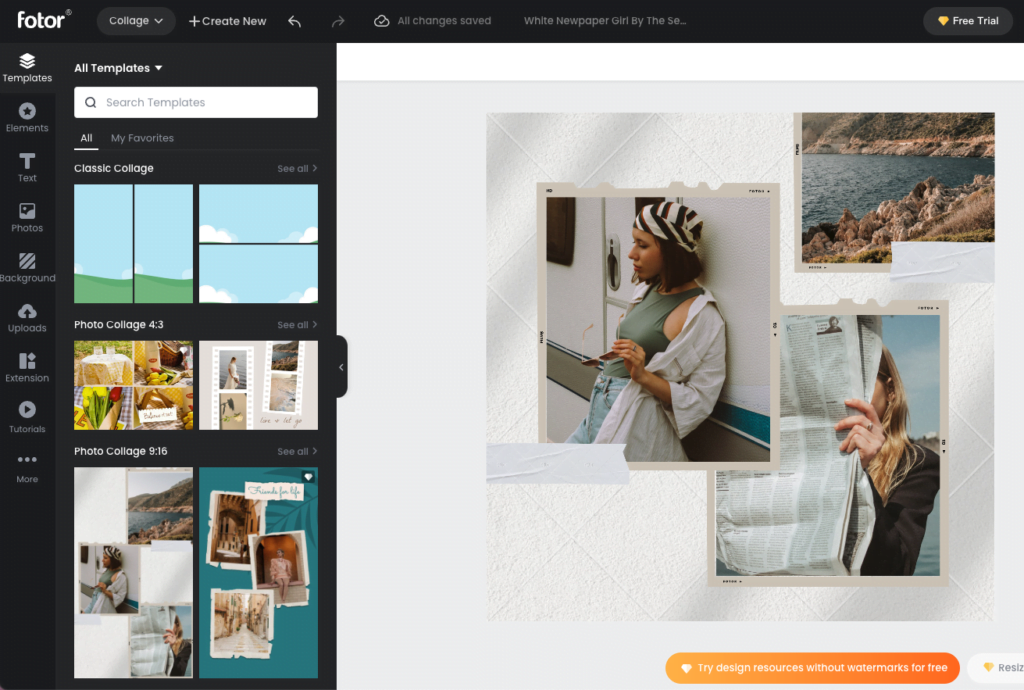Screen dimensions: 1024x690
Task: Open the Text panel
Action: [x=27, y=165]
